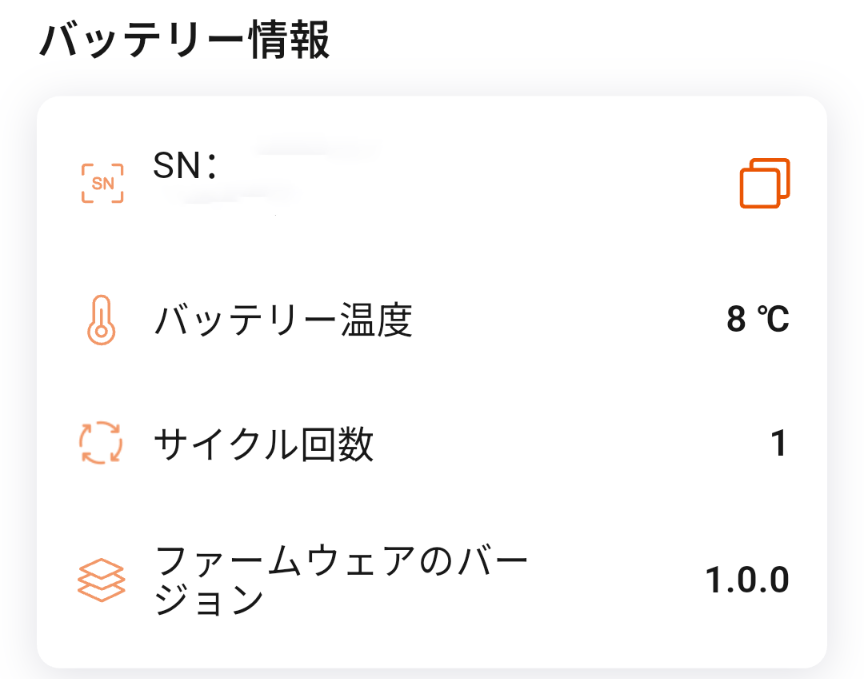Tap the temperature number 8
Viewport: 864px width, 679px height.
click(x=736, y=320)
